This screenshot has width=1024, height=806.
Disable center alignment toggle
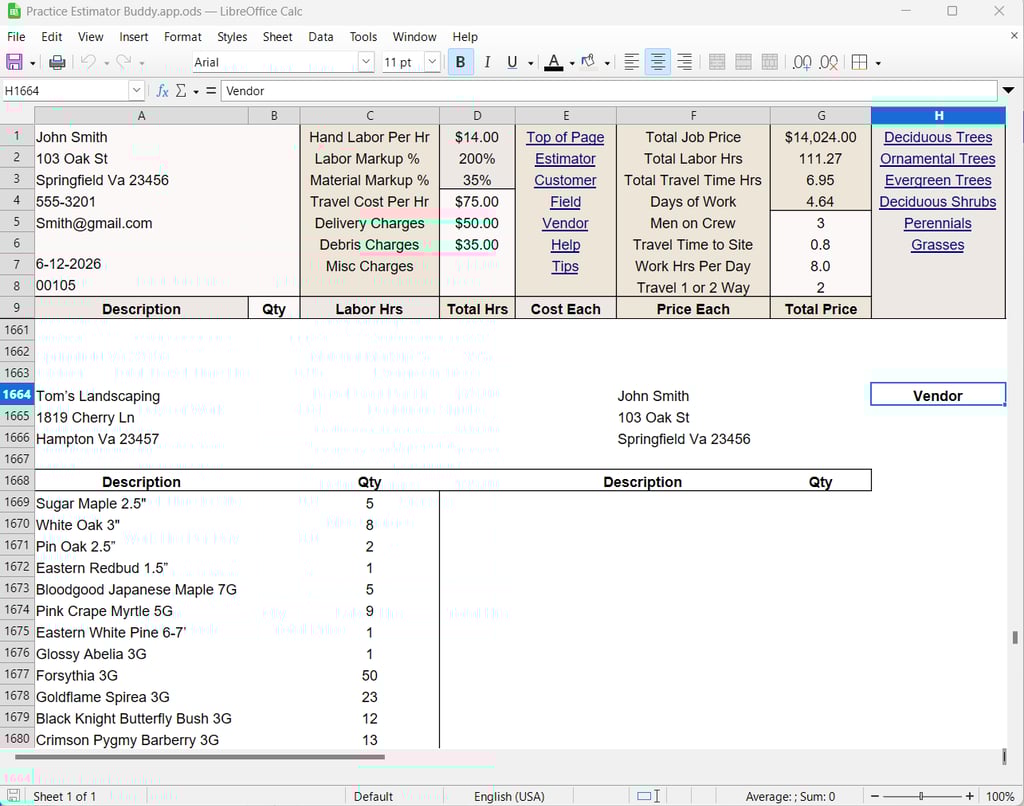point(657,62)
